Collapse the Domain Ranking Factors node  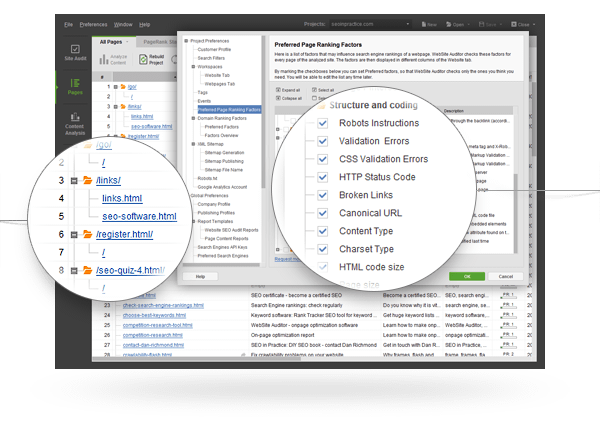click(x=193, y=118)
